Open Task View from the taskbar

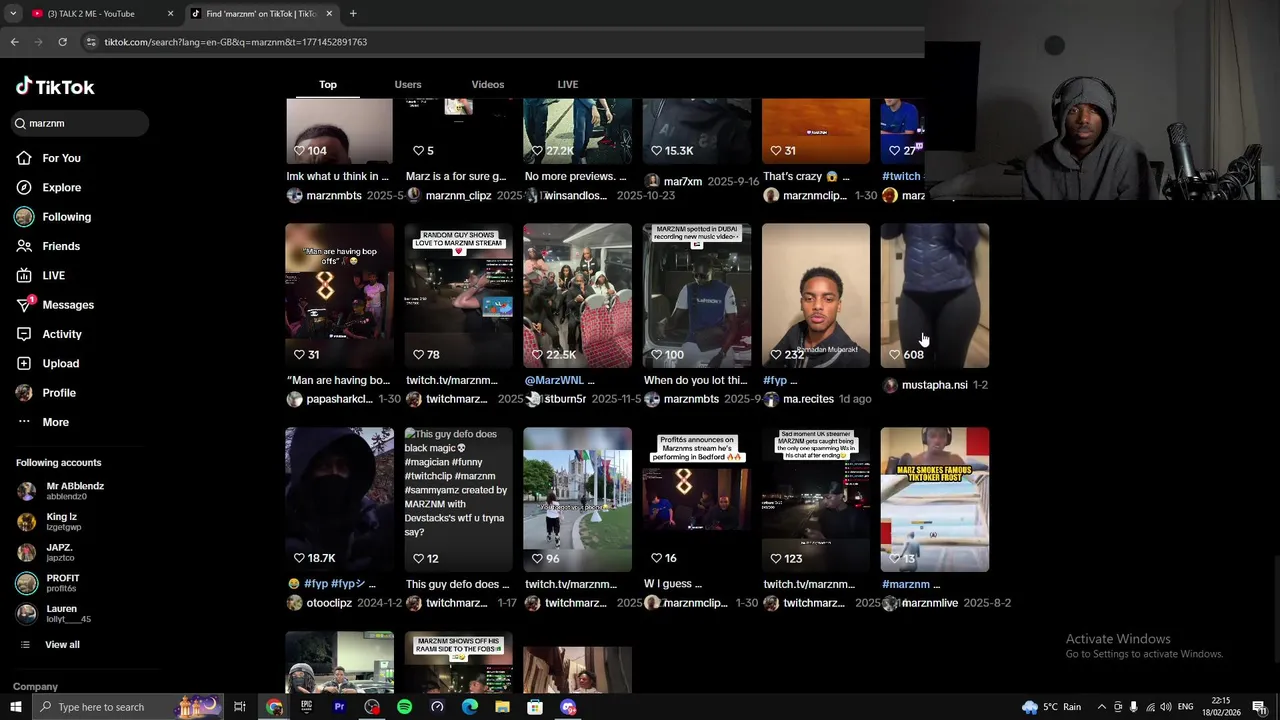coord(240,707)
